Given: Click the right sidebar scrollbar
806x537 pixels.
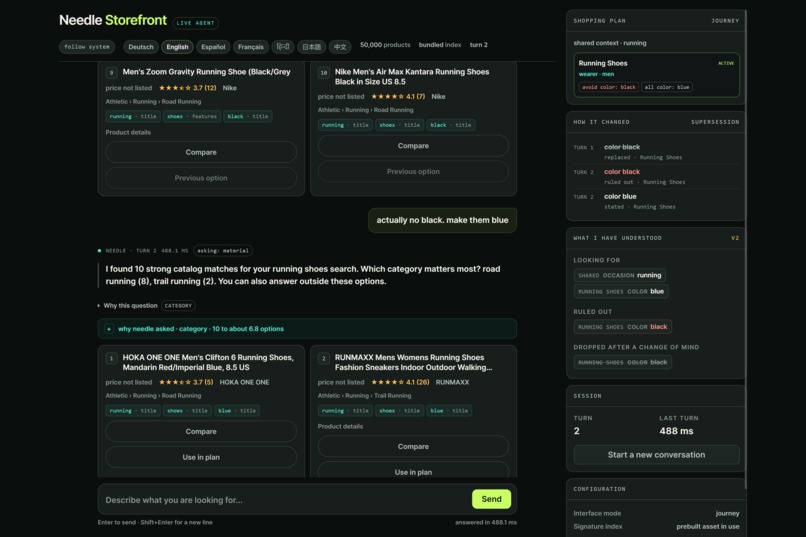Looking at the screenshot, I should tap(744, 247).
